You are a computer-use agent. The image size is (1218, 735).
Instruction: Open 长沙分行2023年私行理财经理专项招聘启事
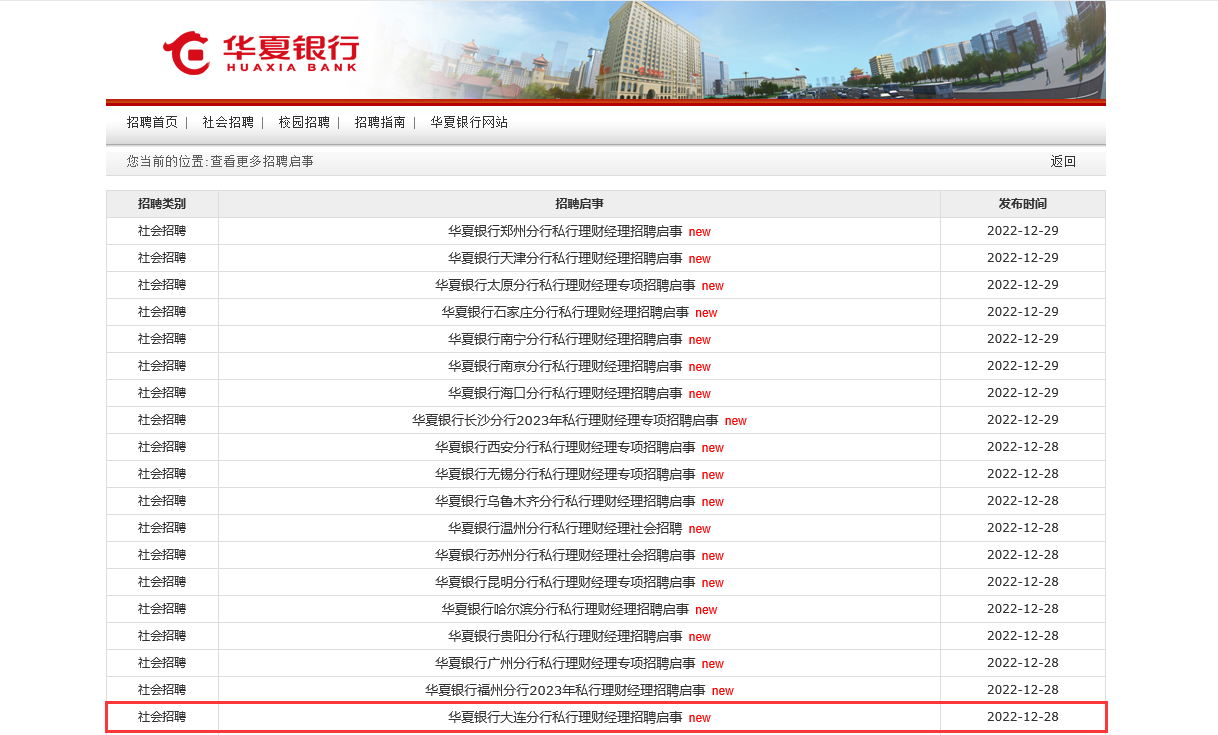[x=565, y=420]
